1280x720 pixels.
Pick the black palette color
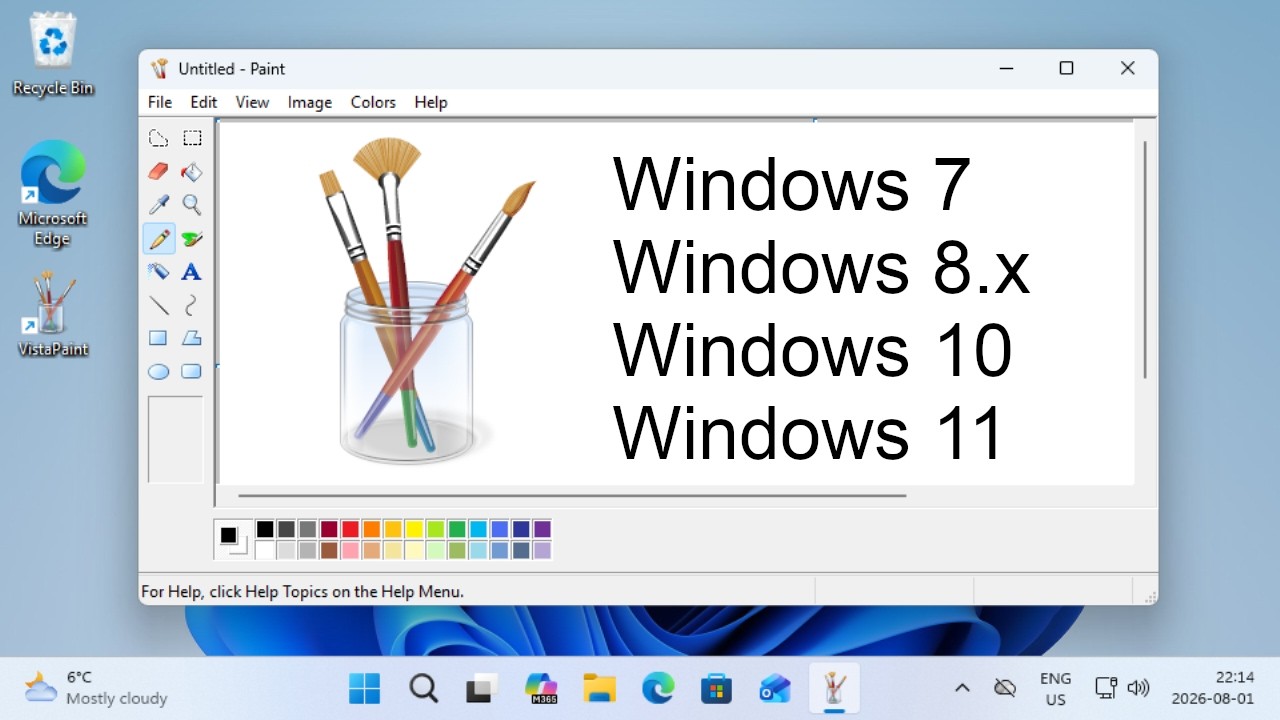(265, 529)
